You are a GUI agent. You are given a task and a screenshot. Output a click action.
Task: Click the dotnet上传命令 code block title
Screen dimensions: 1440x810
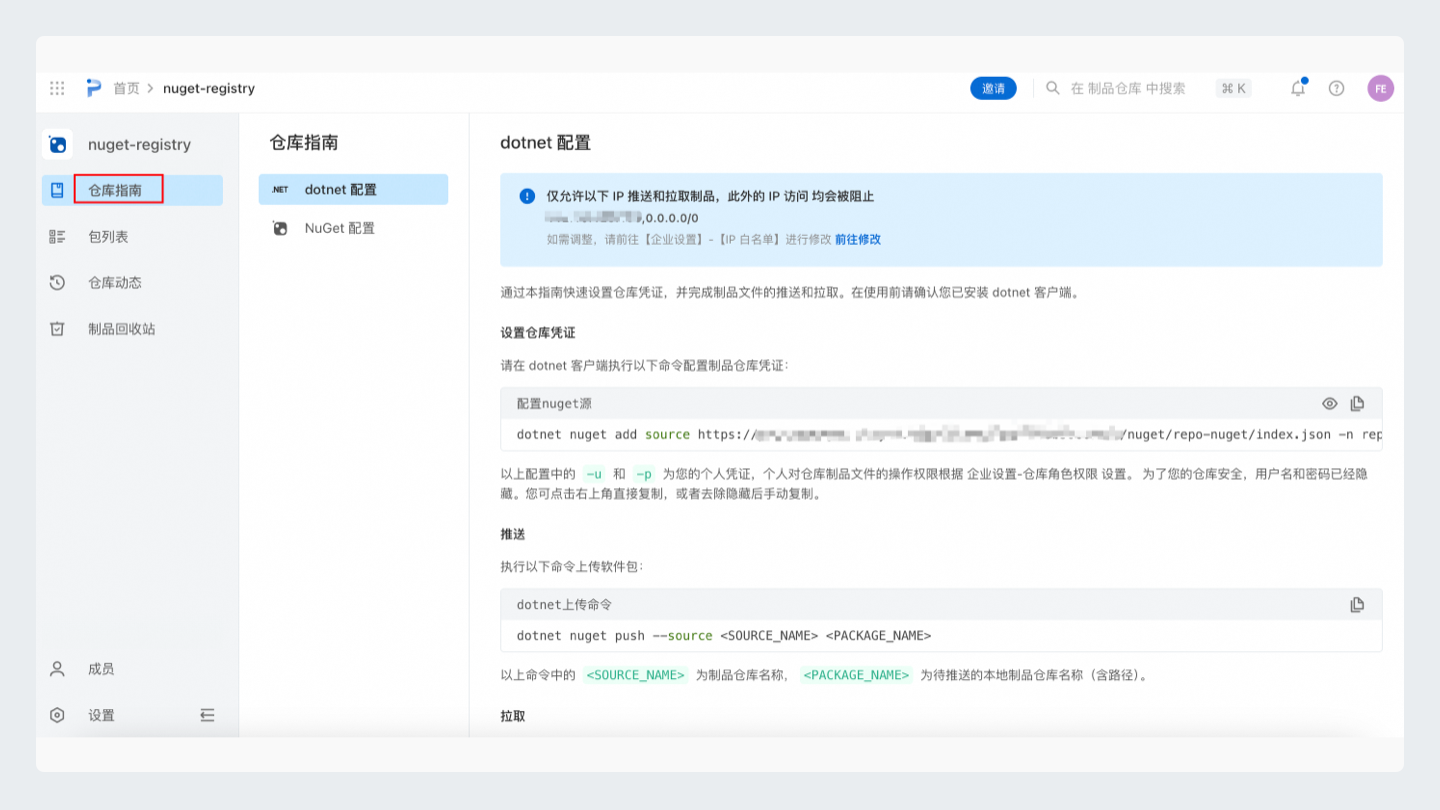(x=564, y=605)
